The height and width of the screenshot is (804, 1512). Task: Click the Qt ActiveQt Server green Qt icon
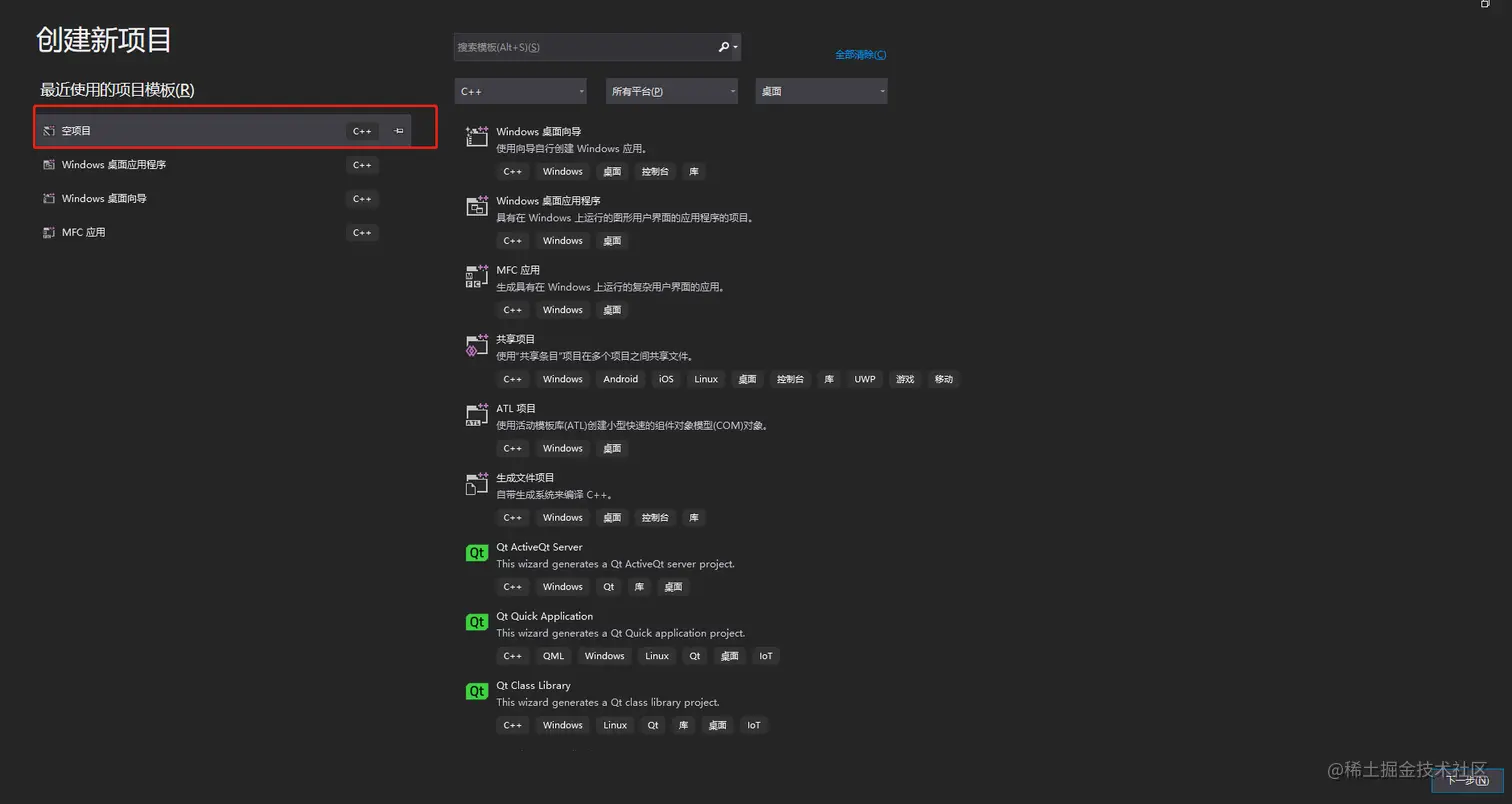pos(477,553)
